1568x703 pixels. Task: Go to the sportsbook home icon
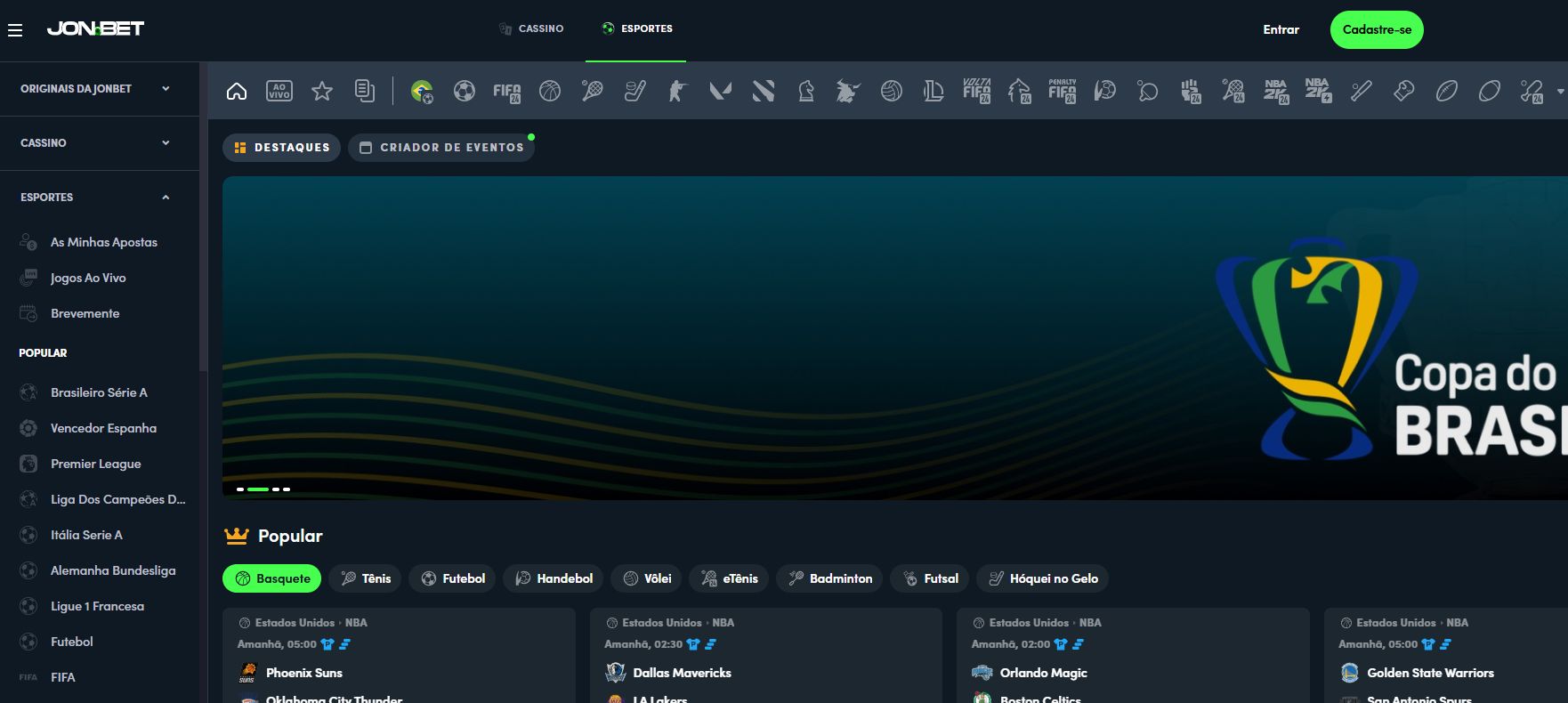click(x=237, y=91)
